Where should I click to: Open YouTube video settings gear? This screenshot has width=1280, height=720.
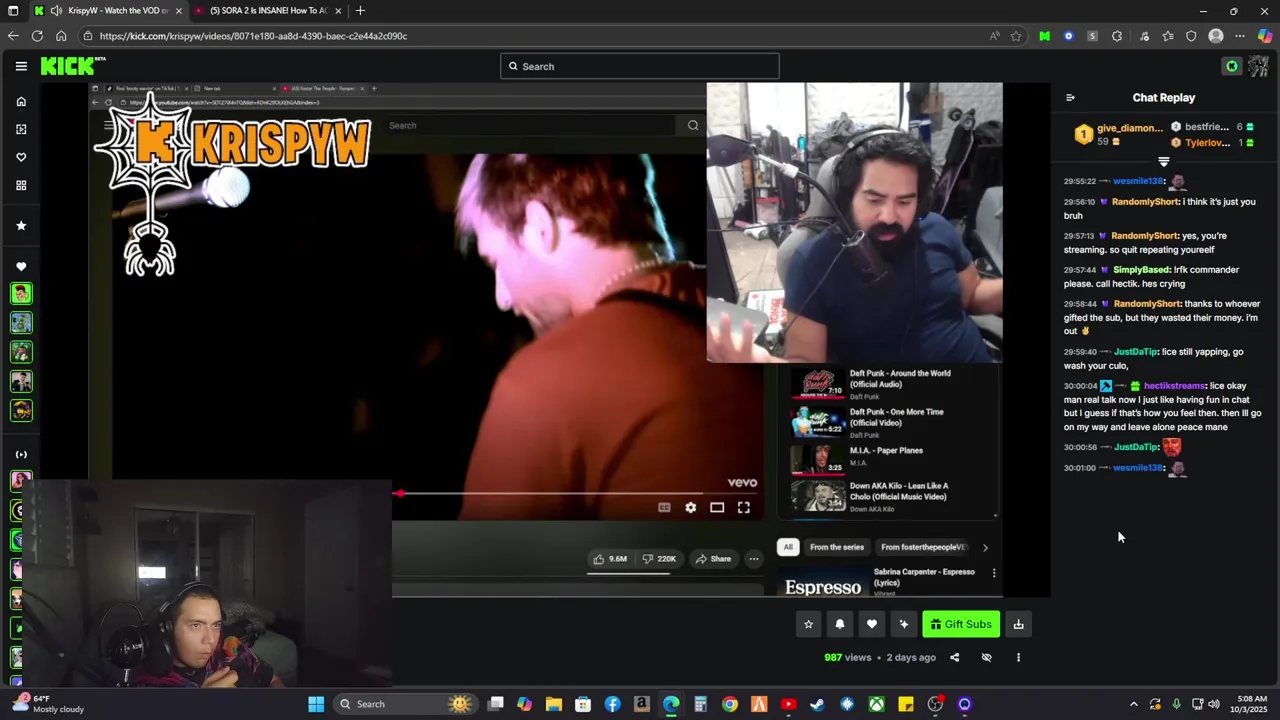pyautogui.click(x=690, y=508)
